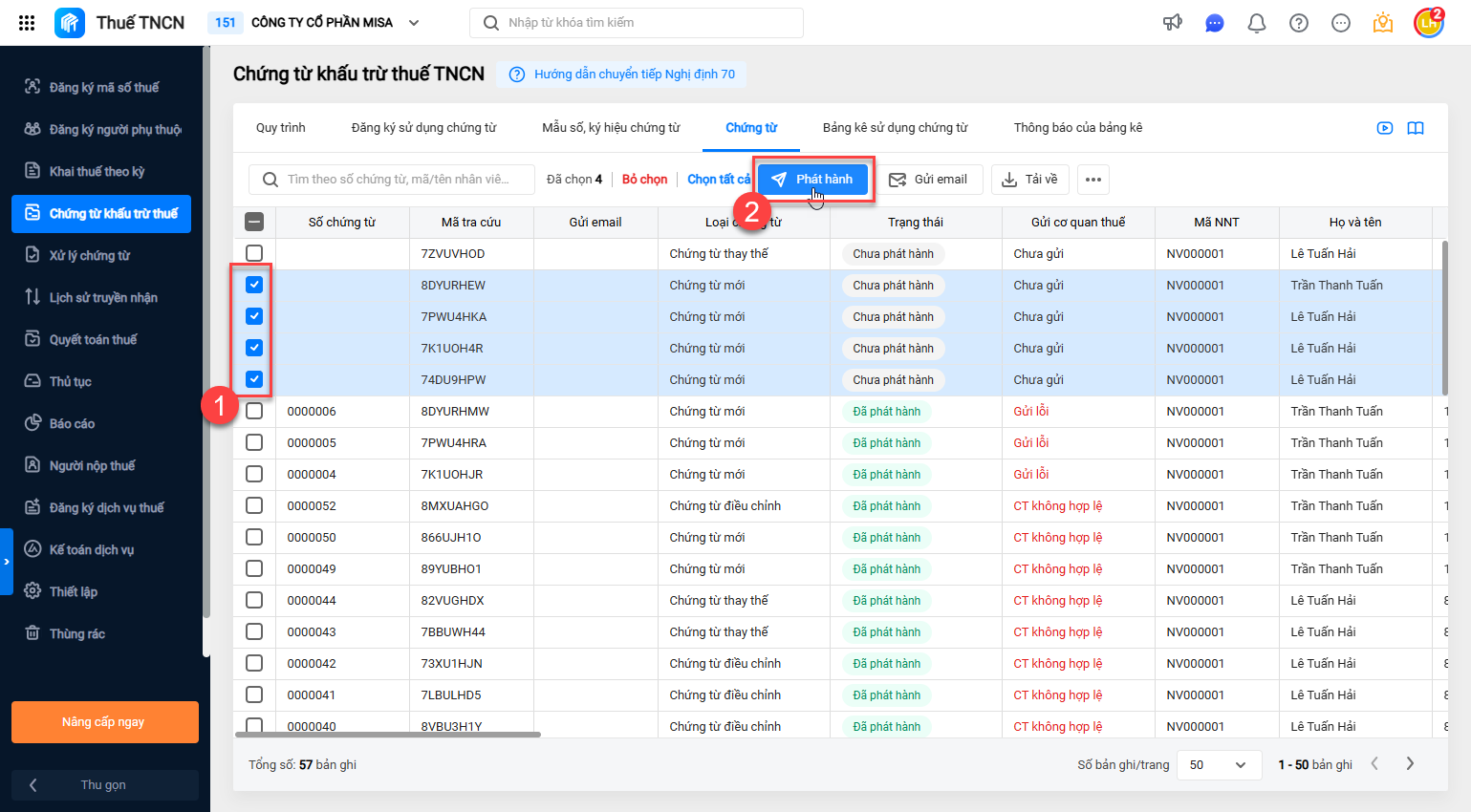Open the chat messenger icon
Screen dimensions: 1471x812
pos(1215,23)
